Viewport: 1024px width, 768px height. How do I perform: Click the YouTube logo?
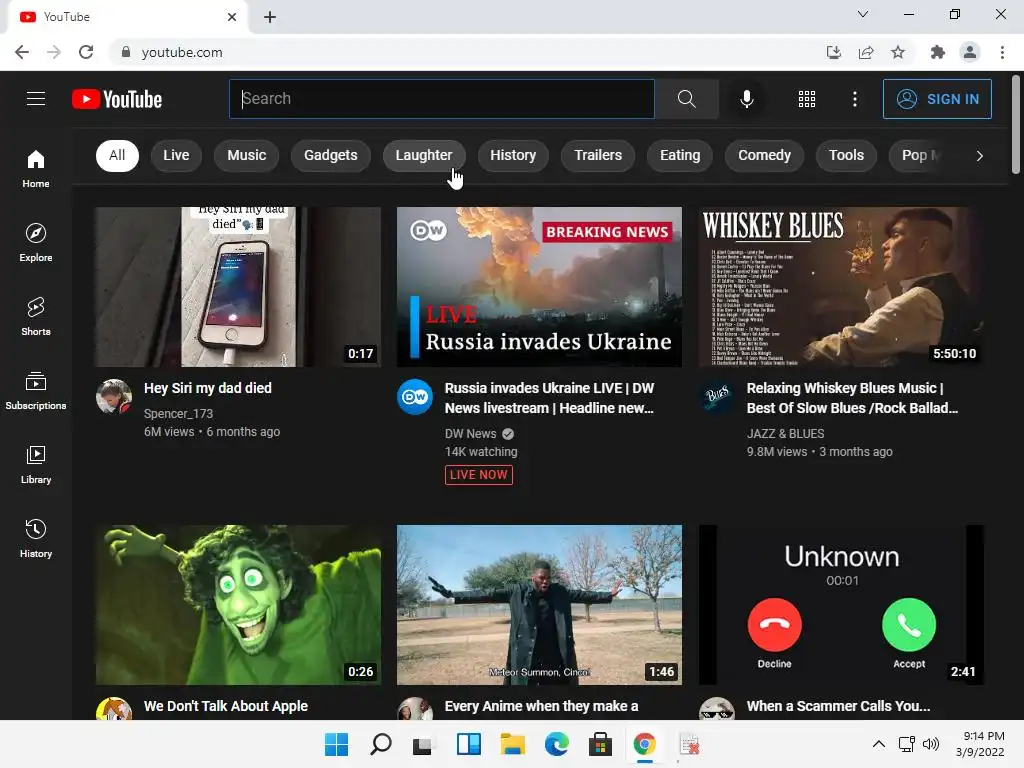[x=117, y=99]
